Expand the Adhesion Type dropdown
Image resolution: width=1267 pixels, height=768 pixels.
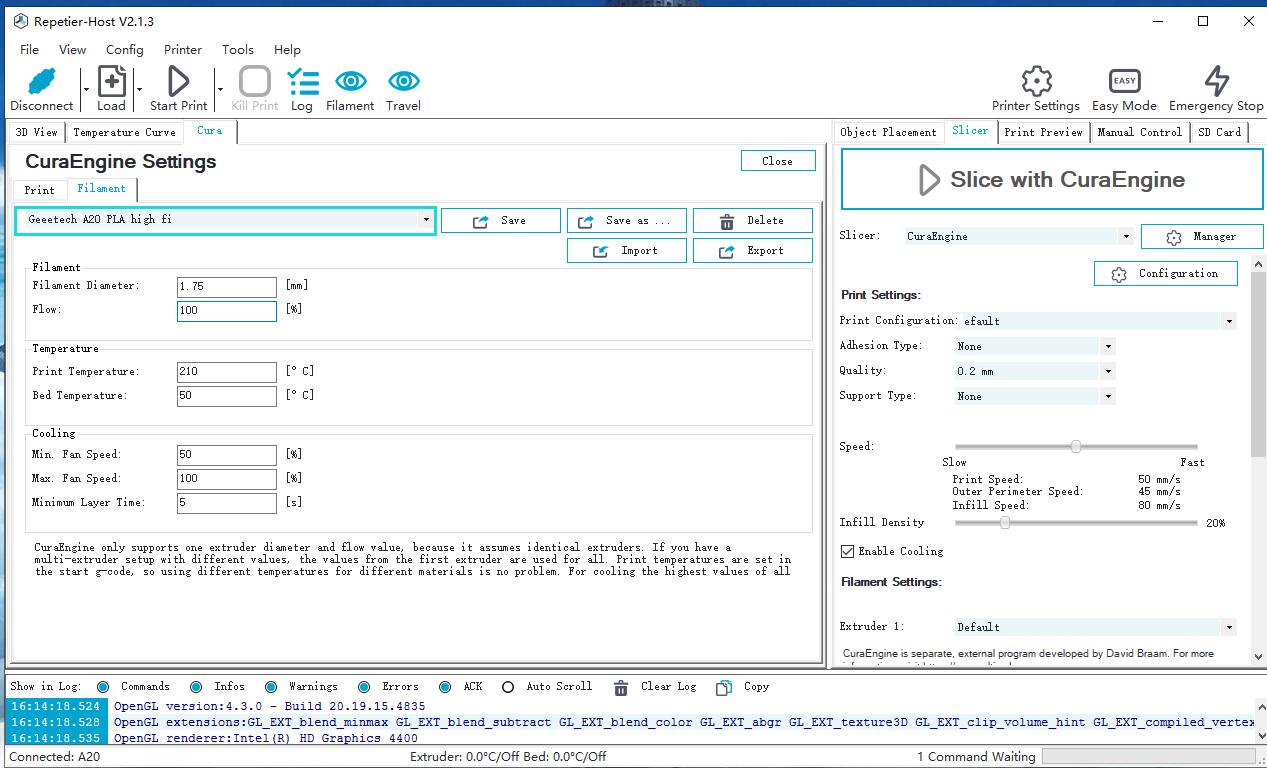click(x=1107, y=346)
